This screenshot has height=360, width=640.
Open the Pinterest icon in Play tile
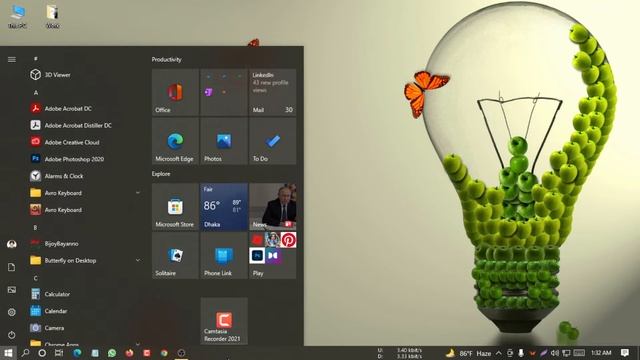[288, 240]
